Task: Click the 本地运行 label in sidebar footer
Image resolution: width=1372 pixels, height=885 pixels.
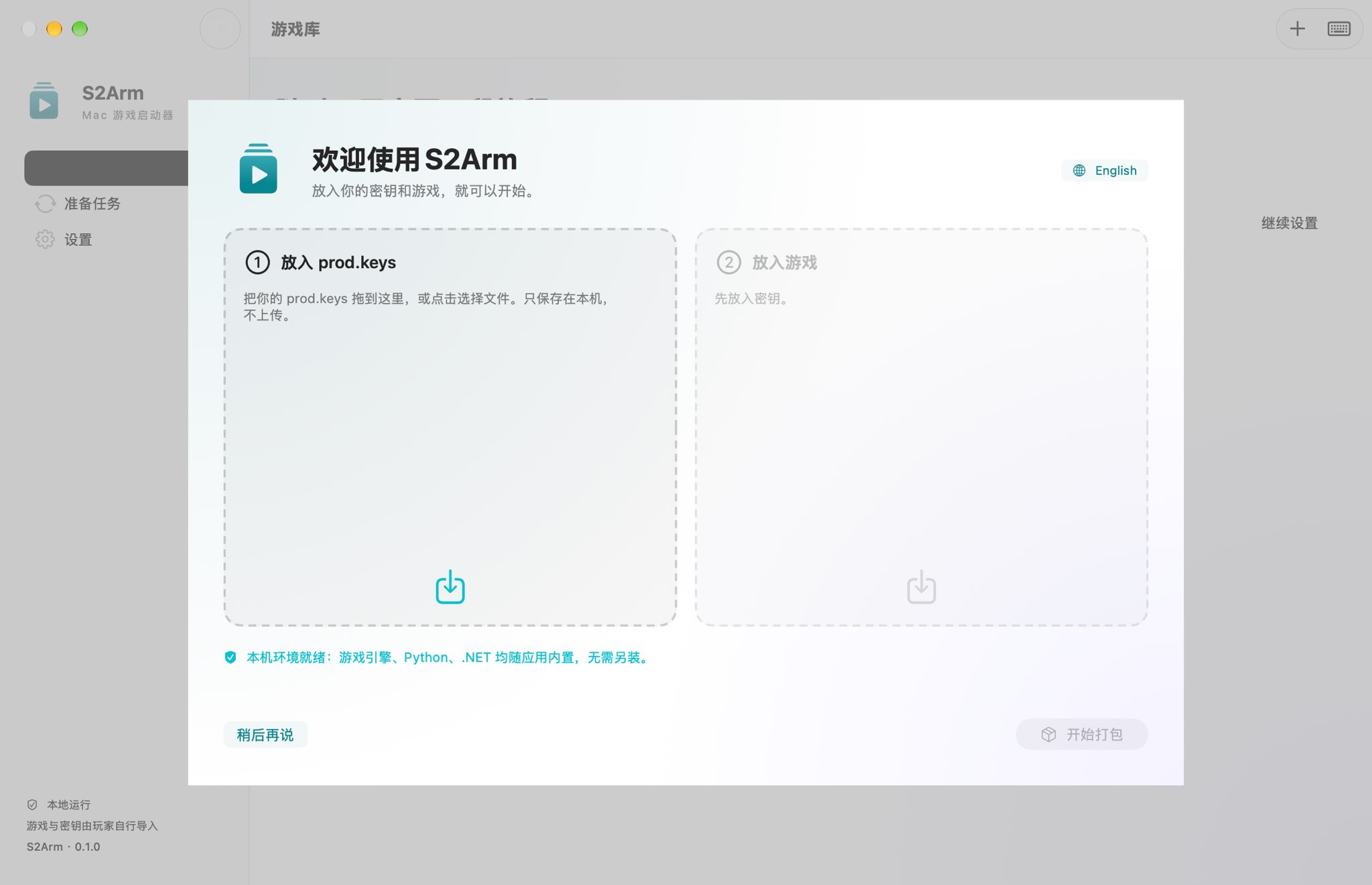Action: [x=68, y=805]
